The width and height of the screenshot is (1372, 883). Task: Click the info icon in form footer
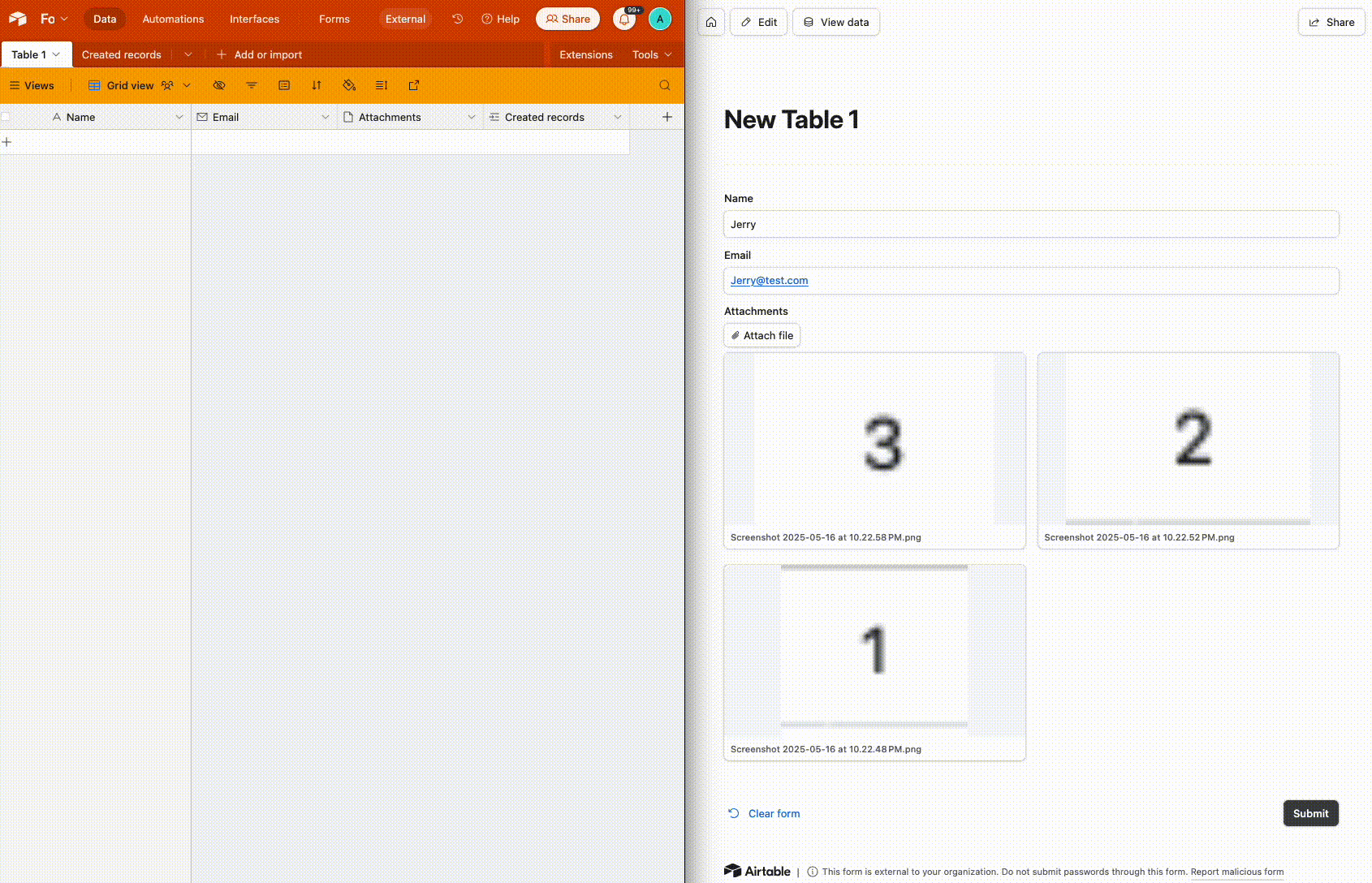(813, 872)
